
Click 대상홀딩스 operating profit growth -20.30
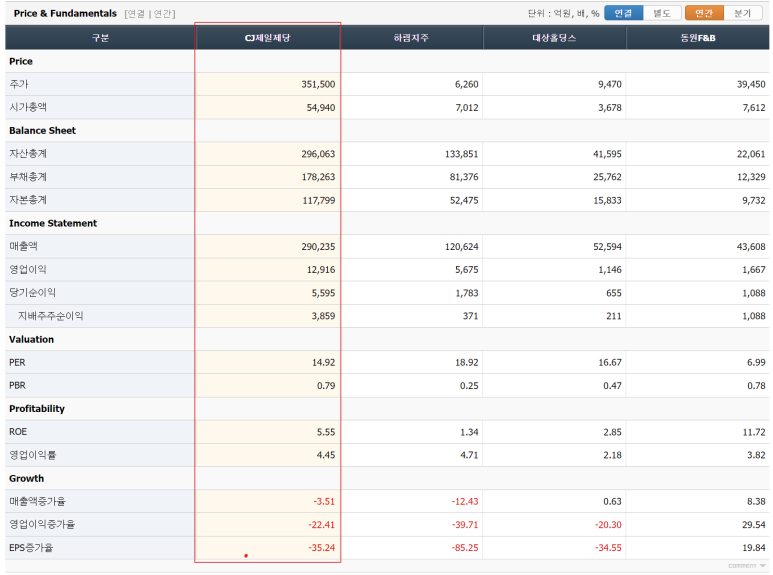pos(608,525)
